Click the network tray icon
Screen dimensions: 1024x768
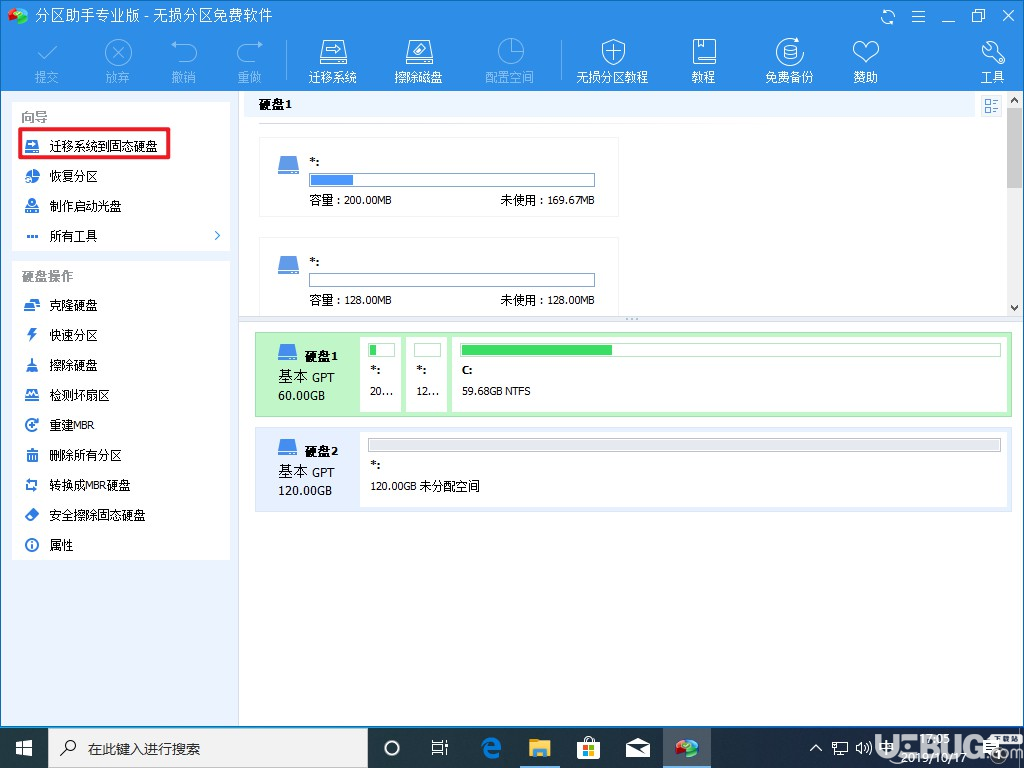coord(840,748)
